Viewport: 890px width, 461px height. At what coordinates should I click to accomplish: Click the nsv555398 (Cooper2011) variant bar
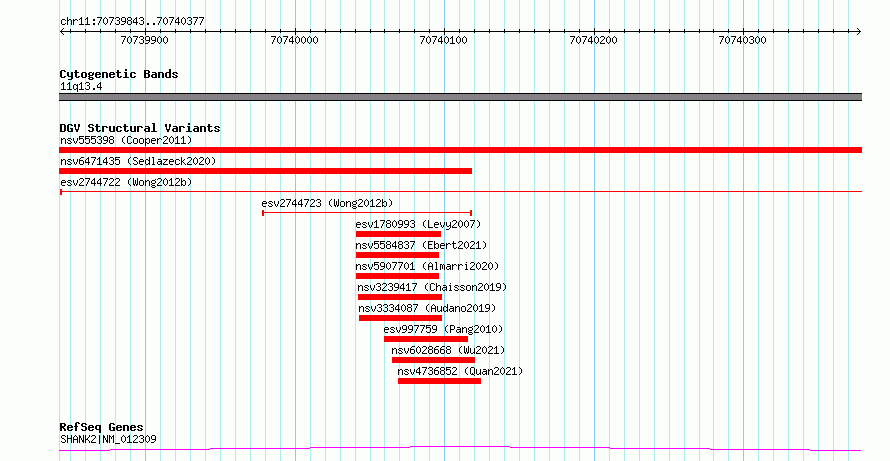tap(460, 150)
